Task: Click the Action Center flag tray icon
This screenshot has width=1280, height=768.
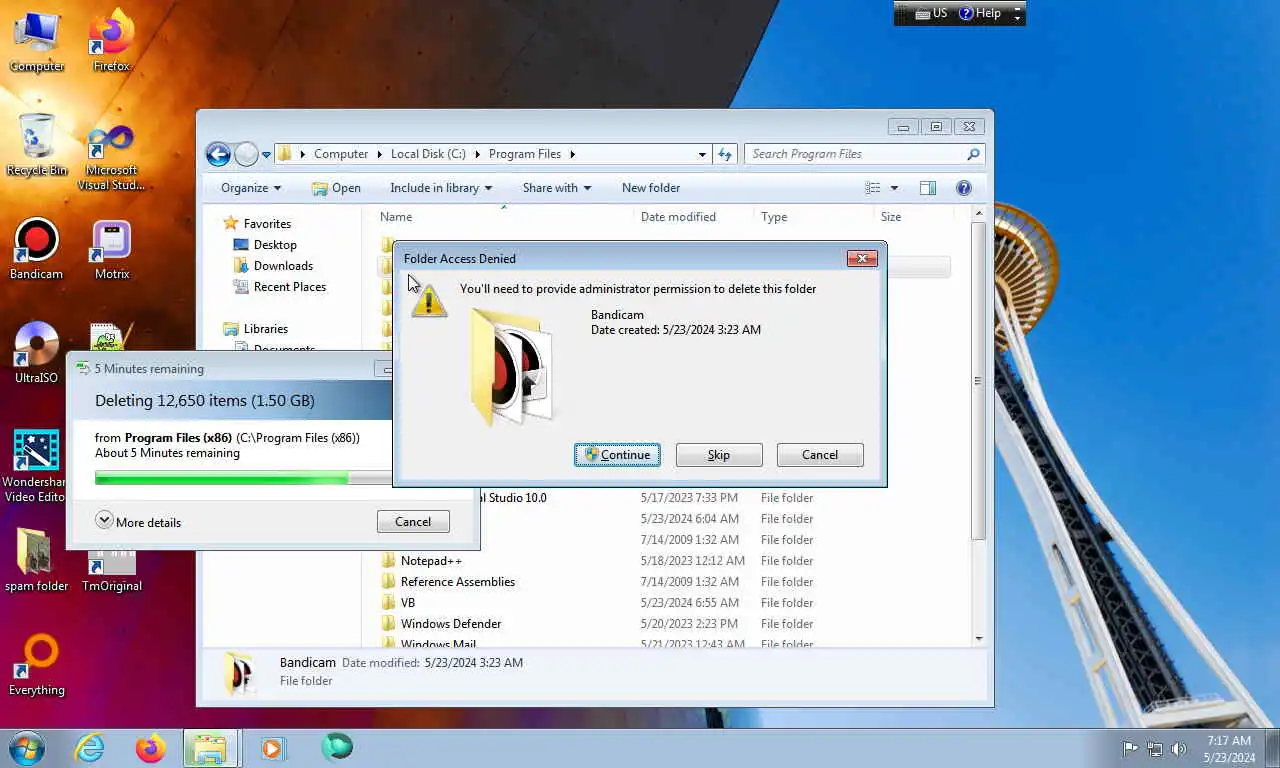Action: 1130,748
